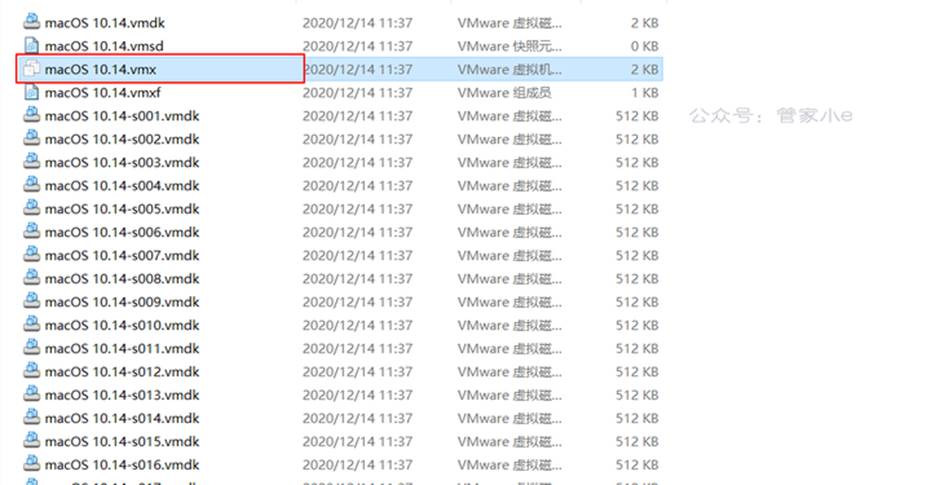The width and height of the screenshot is (931, 485).
Task: Click the macOS 10.14.vmsd file name
Action: click(x=104, y=46)
